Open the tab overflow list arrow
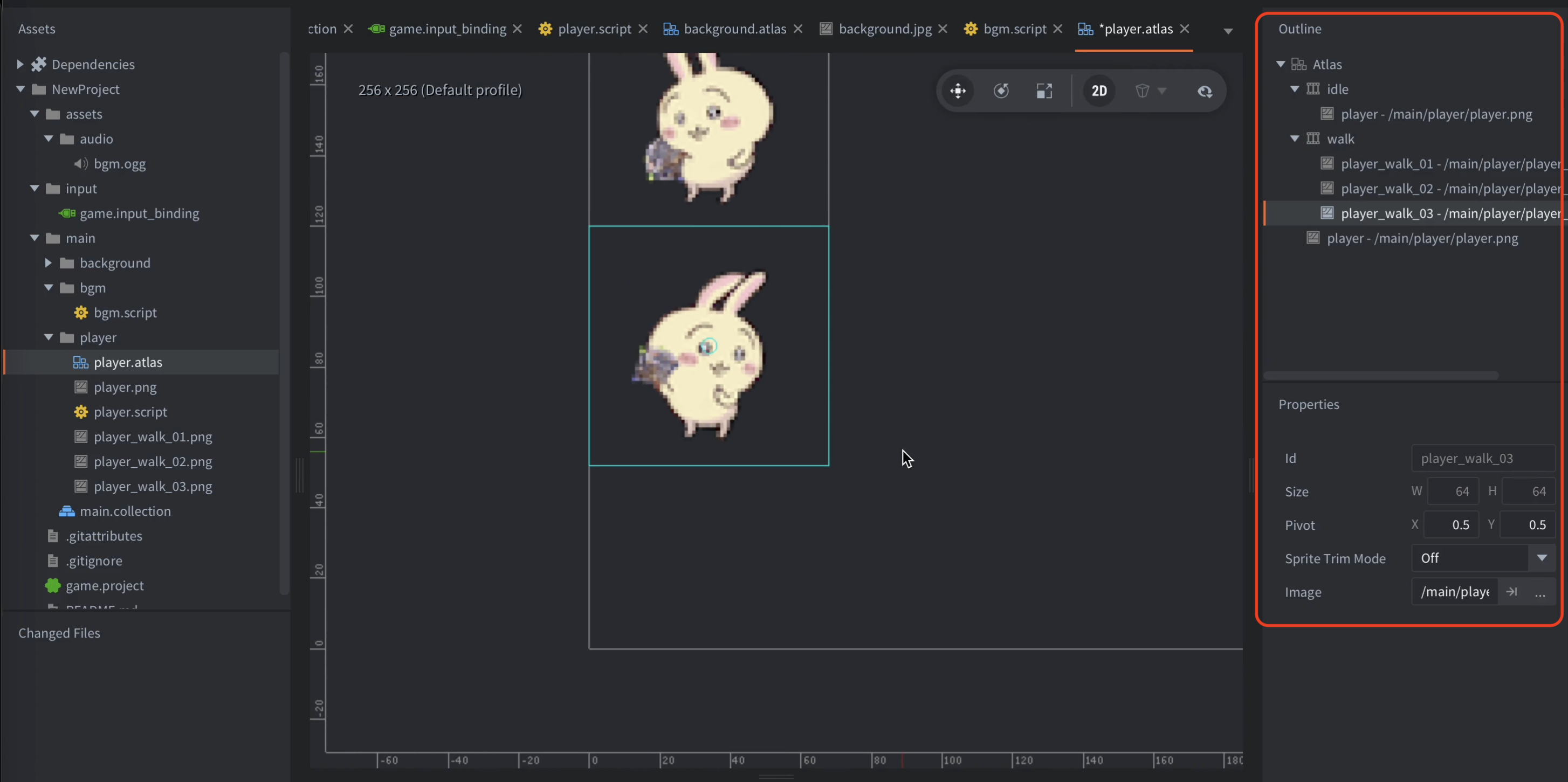This screenshot has height=782, width=1568. [x=1228, y=31]
